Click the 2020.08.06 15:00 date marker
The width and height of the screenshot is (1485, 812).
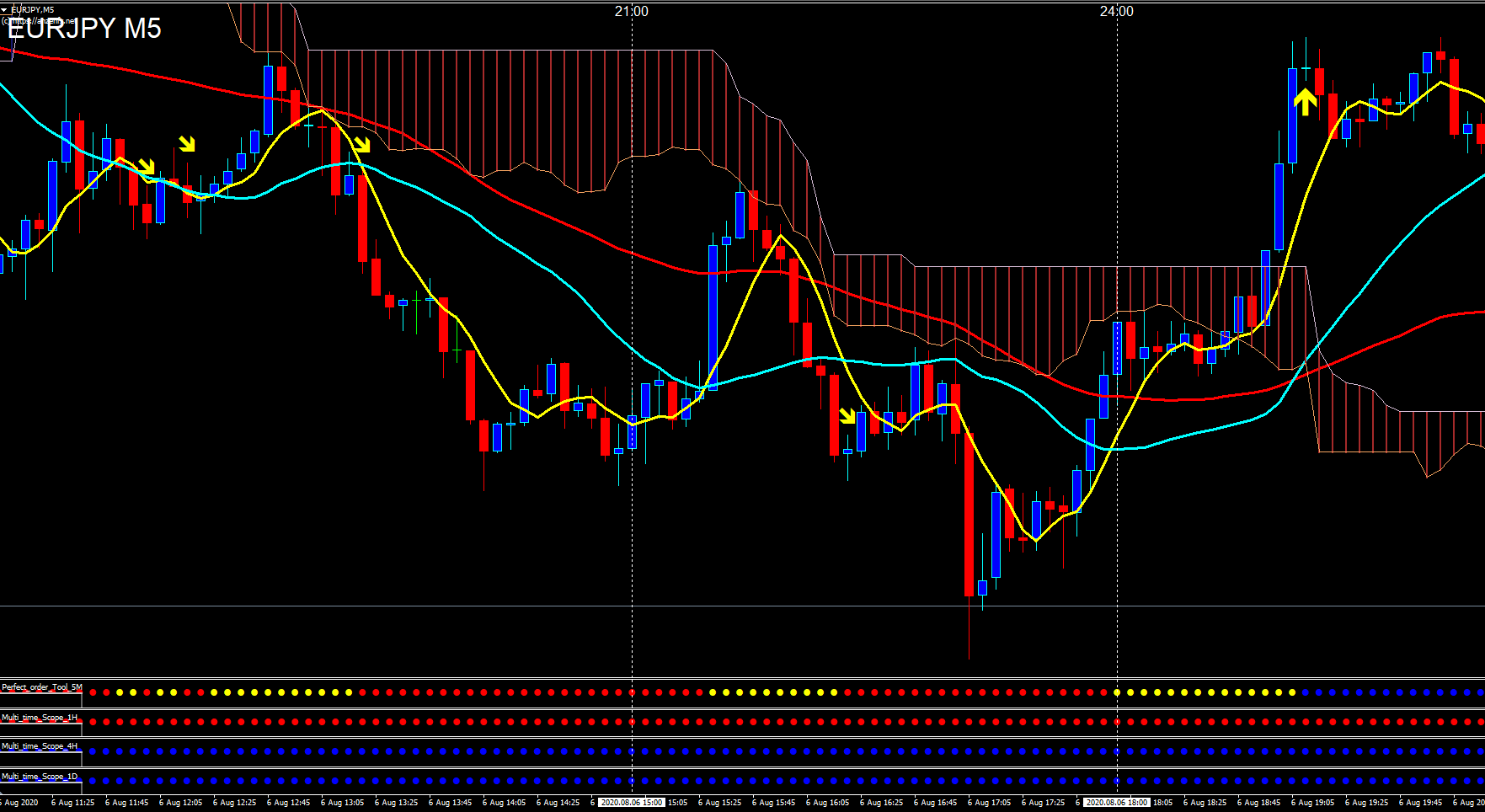(632, 803)
